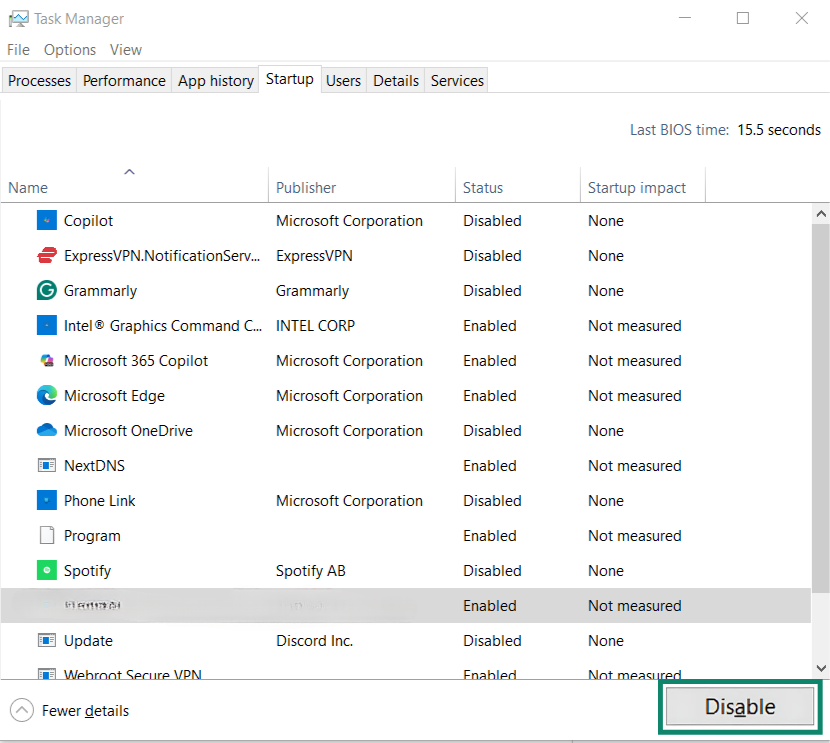Select the ExpressVPN.NotificationServ... entry name
The height and width of the screenshot is (743, 830).
click(x=162, y=256)
